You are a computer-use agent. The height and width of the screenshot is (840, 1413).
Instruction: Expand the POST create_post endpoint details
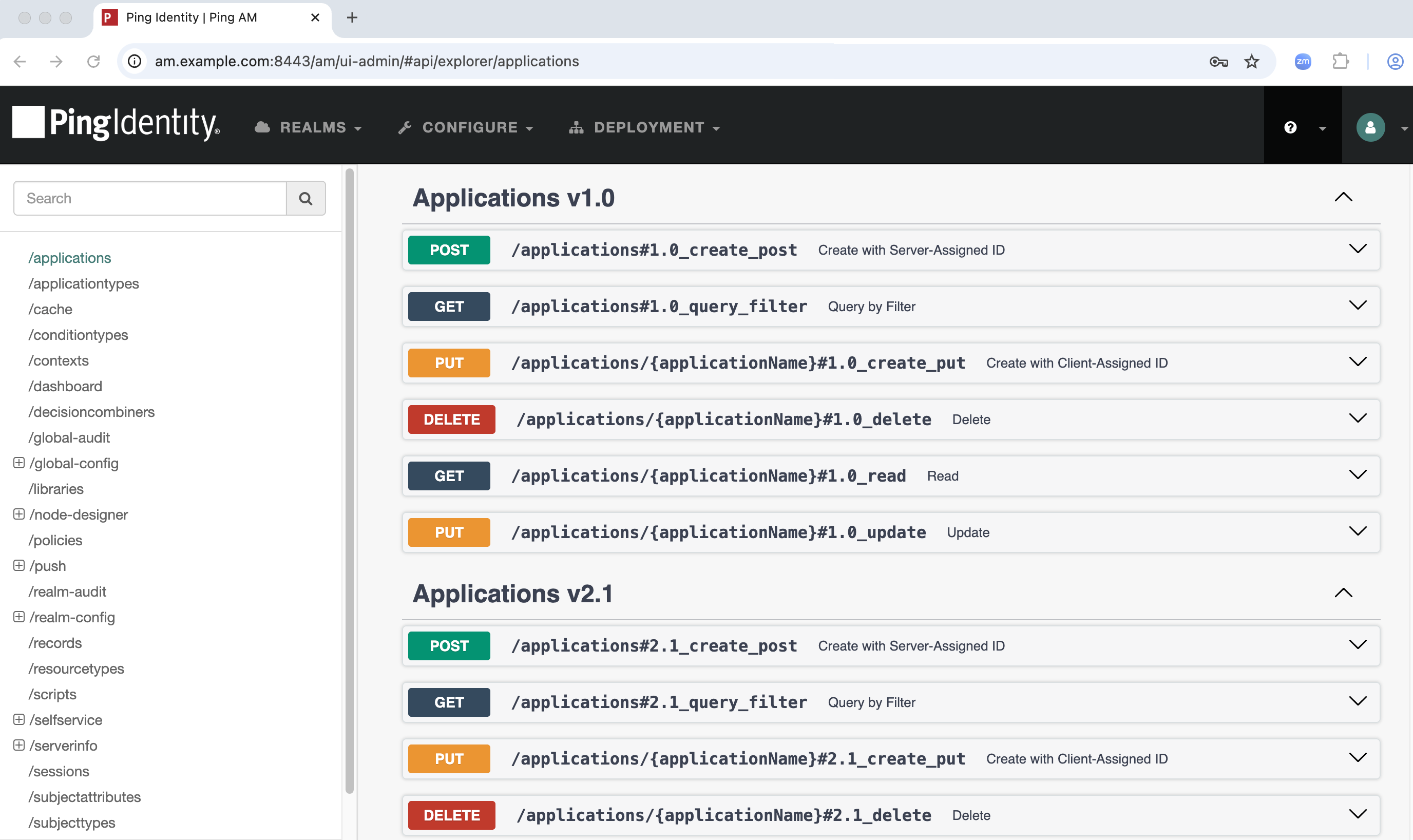pyautogui.click(x=1358, y=249)
